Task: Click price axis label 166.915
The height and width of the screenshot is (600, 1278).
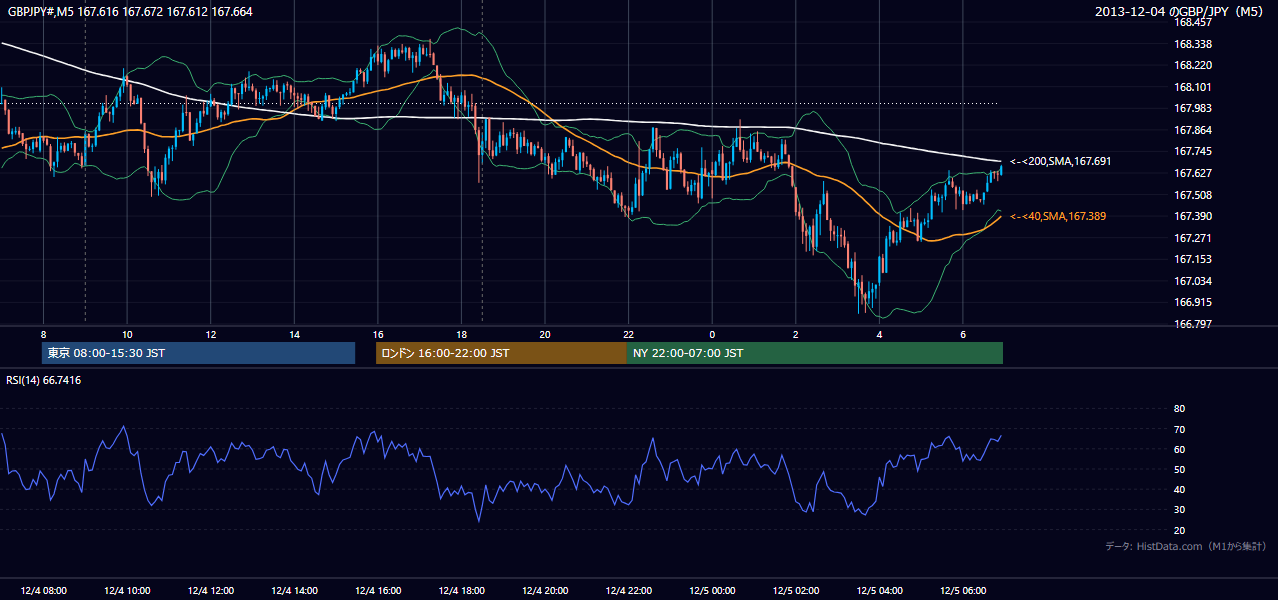Action: coord(1192,302)
